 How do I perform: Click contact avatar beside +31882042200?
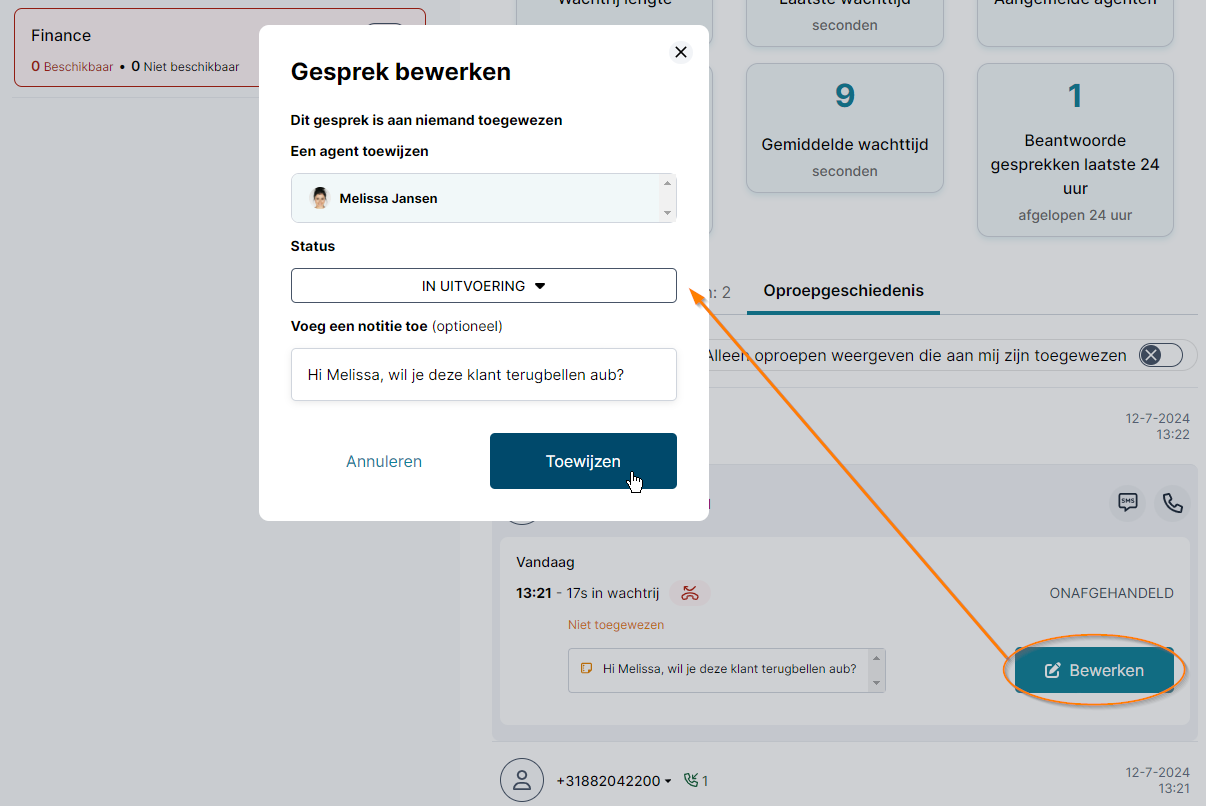point(520,780)
